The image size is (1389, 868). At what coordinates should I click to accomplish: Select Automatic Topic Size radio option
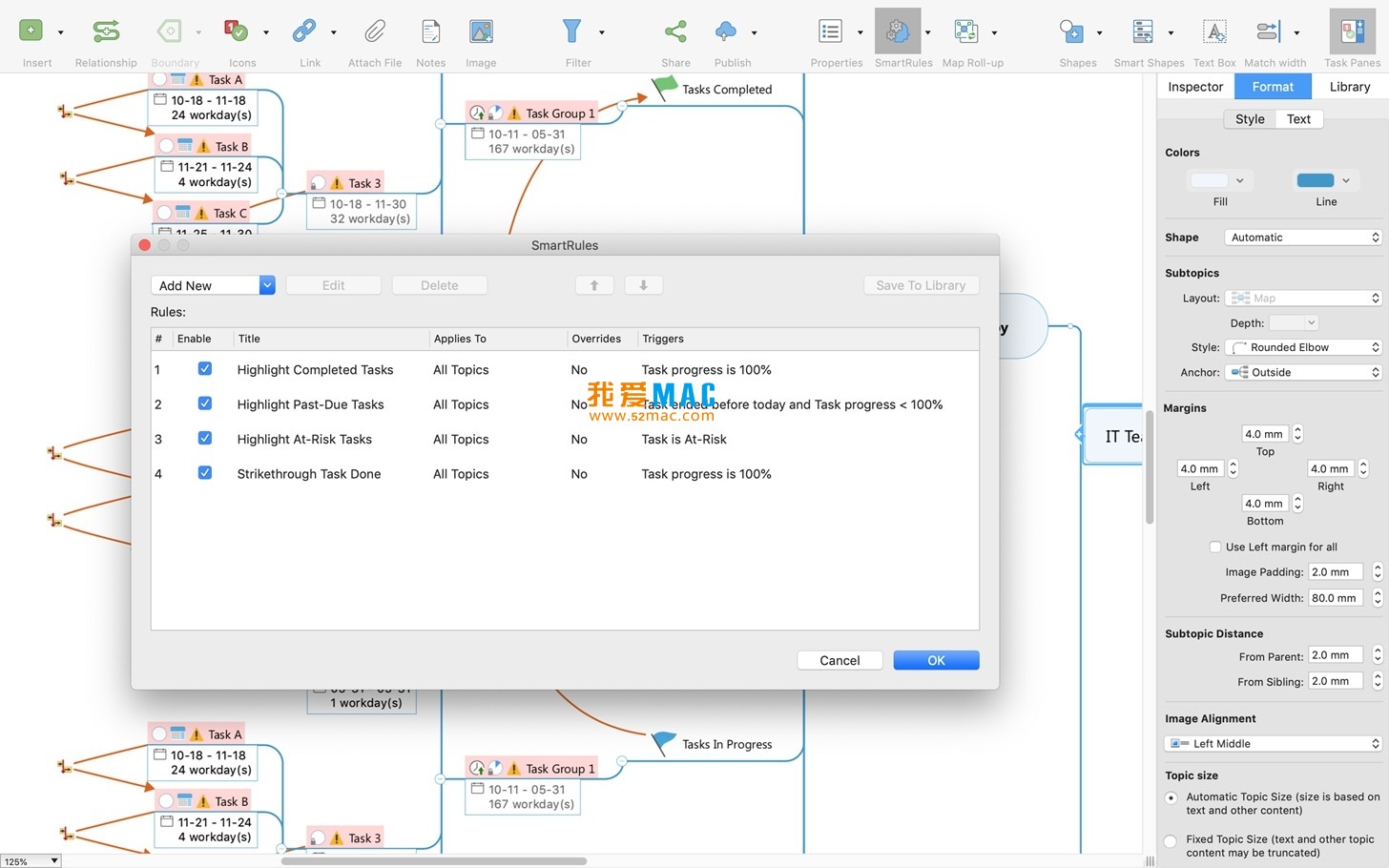(x=1171, y=797)
